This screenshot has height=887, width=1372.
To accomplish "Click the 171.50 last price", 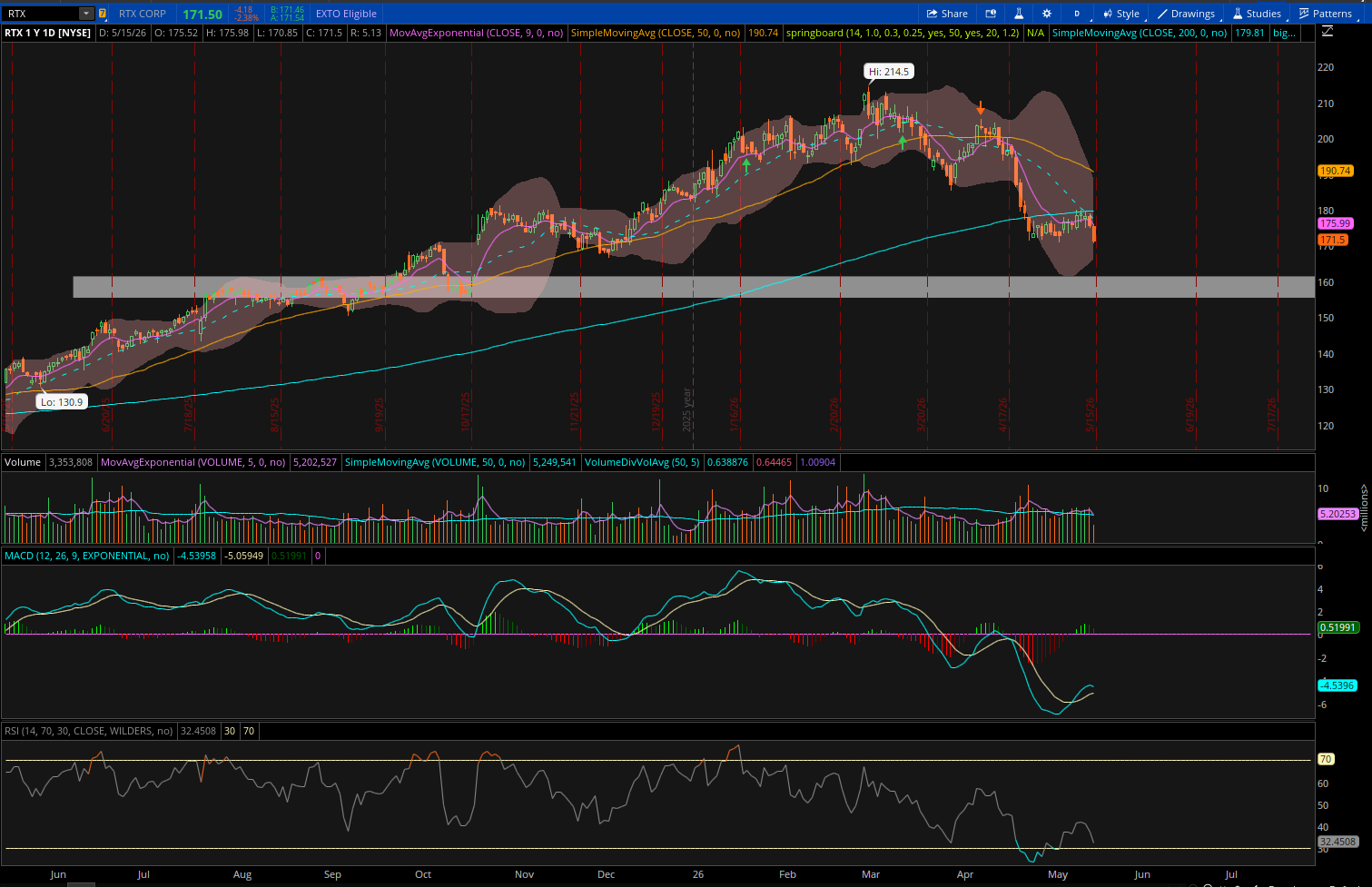I will (202, 14).
